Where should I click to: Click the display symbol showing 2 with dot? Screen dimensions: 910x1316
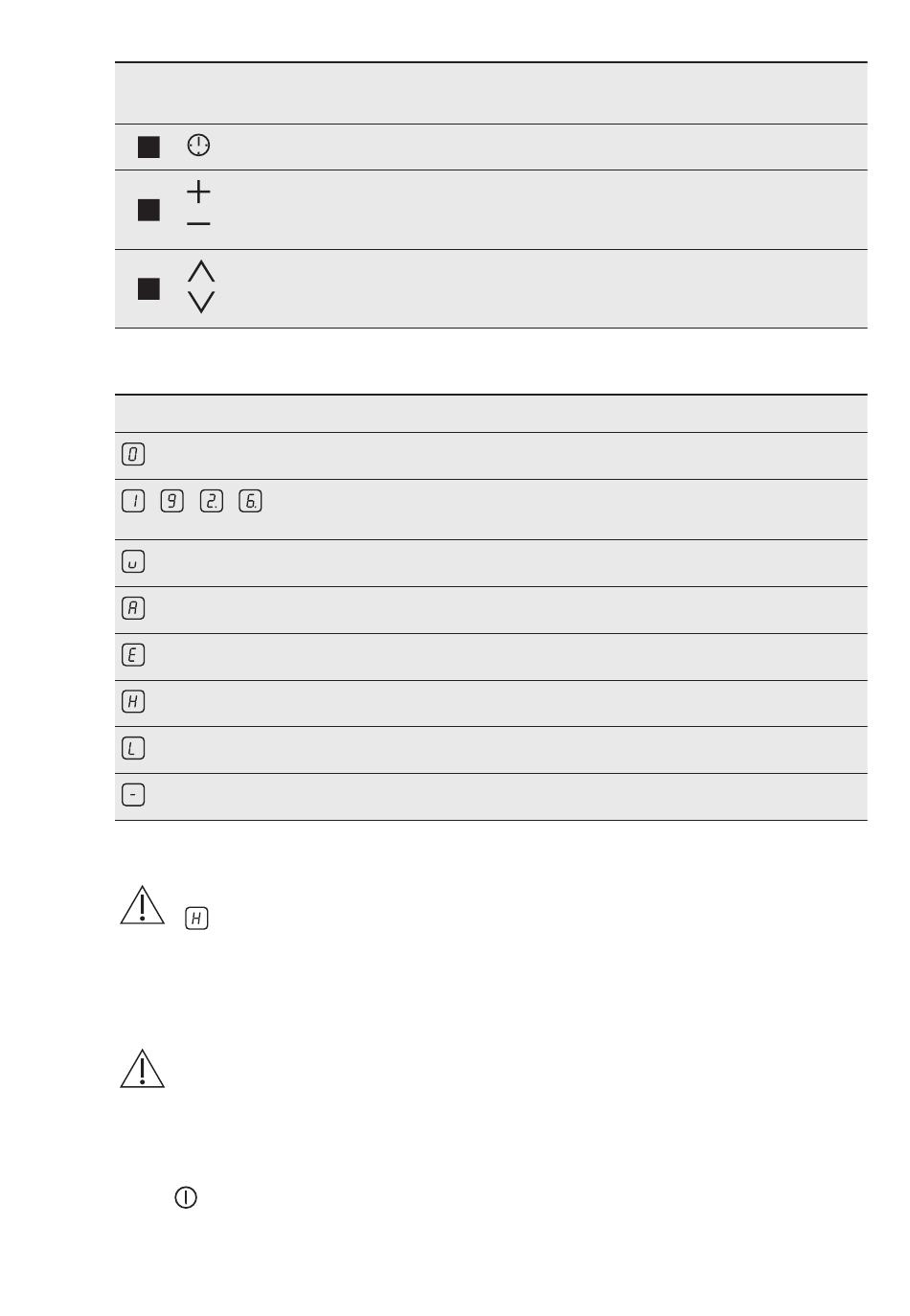pos(211,501)
